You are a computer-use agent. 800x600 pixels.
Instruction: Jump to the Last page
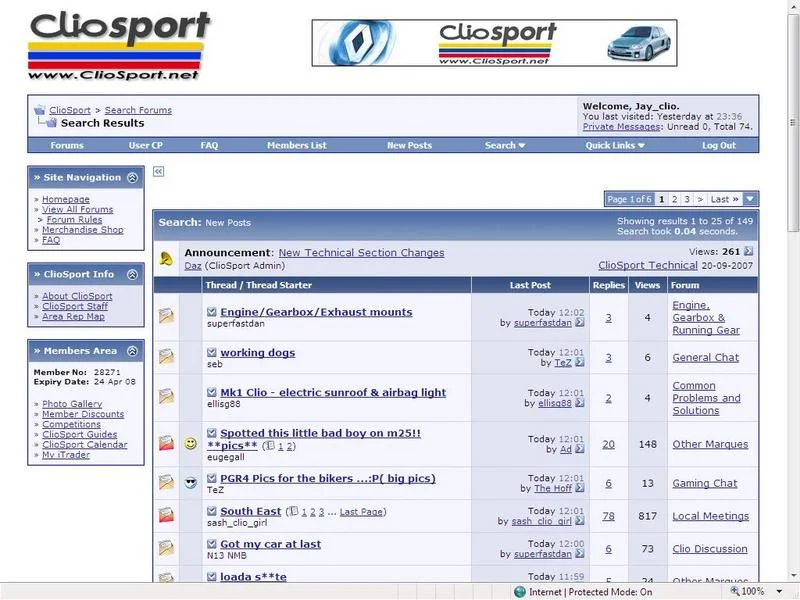[x=724, y=199]
